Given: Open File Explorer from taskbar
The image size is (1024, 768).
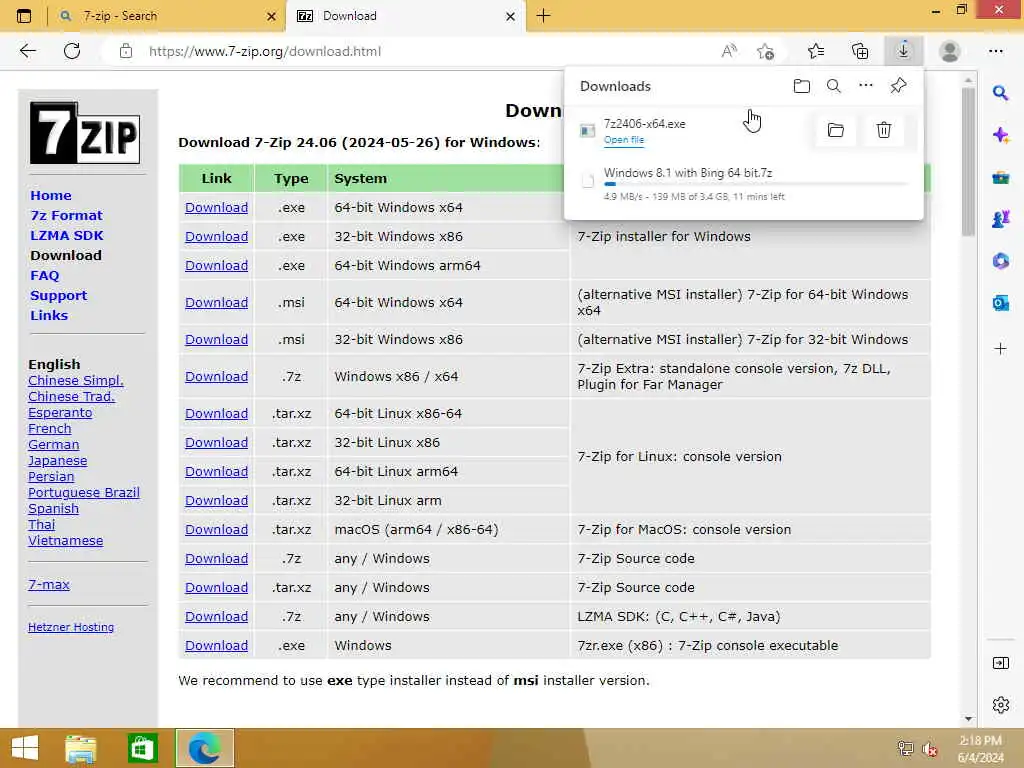Looking at the screenshot, I should 80,748.
